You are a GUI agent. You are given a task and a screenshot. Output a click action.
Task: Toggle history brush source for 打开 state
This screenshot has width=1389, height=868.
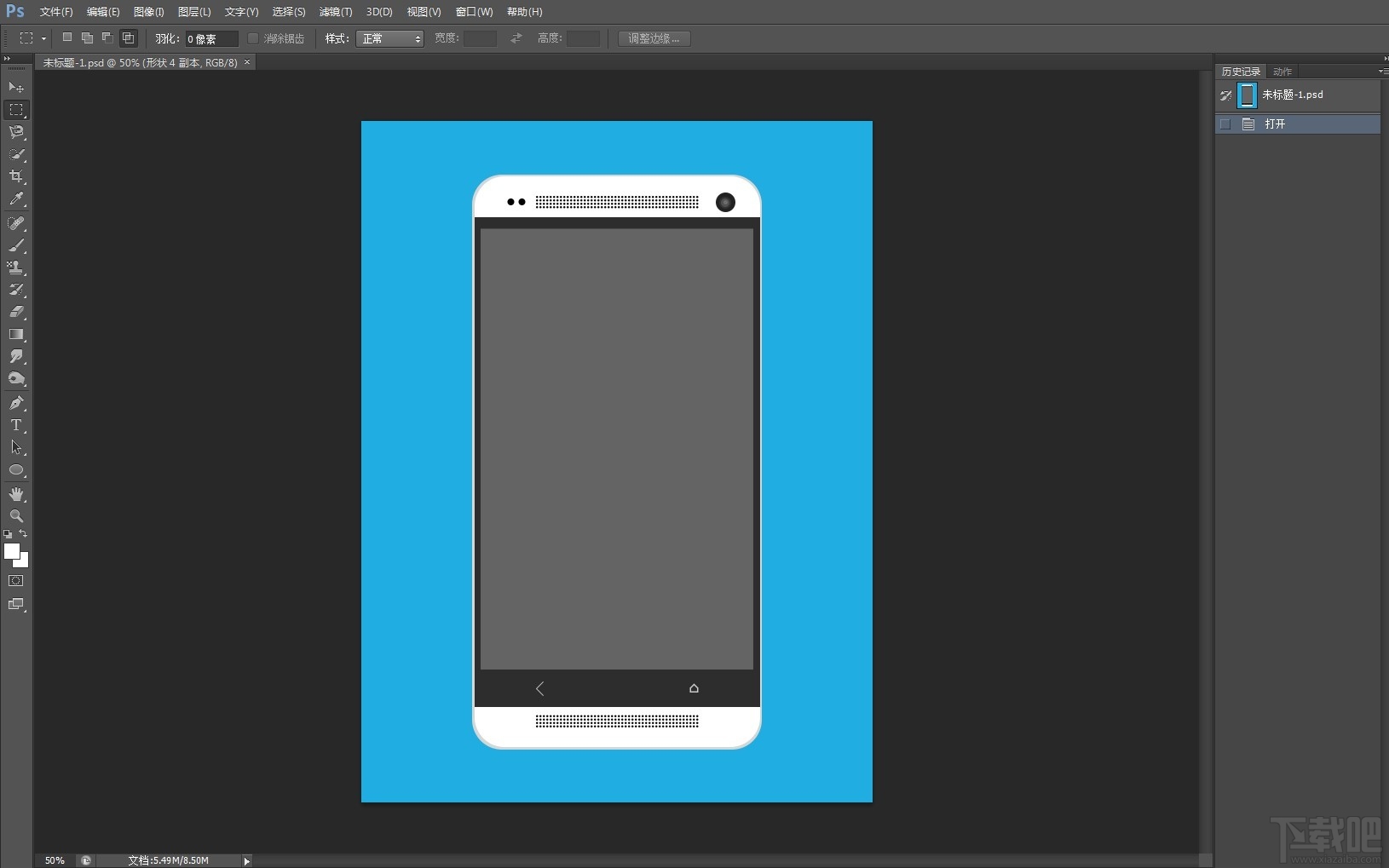[1225, 124]
